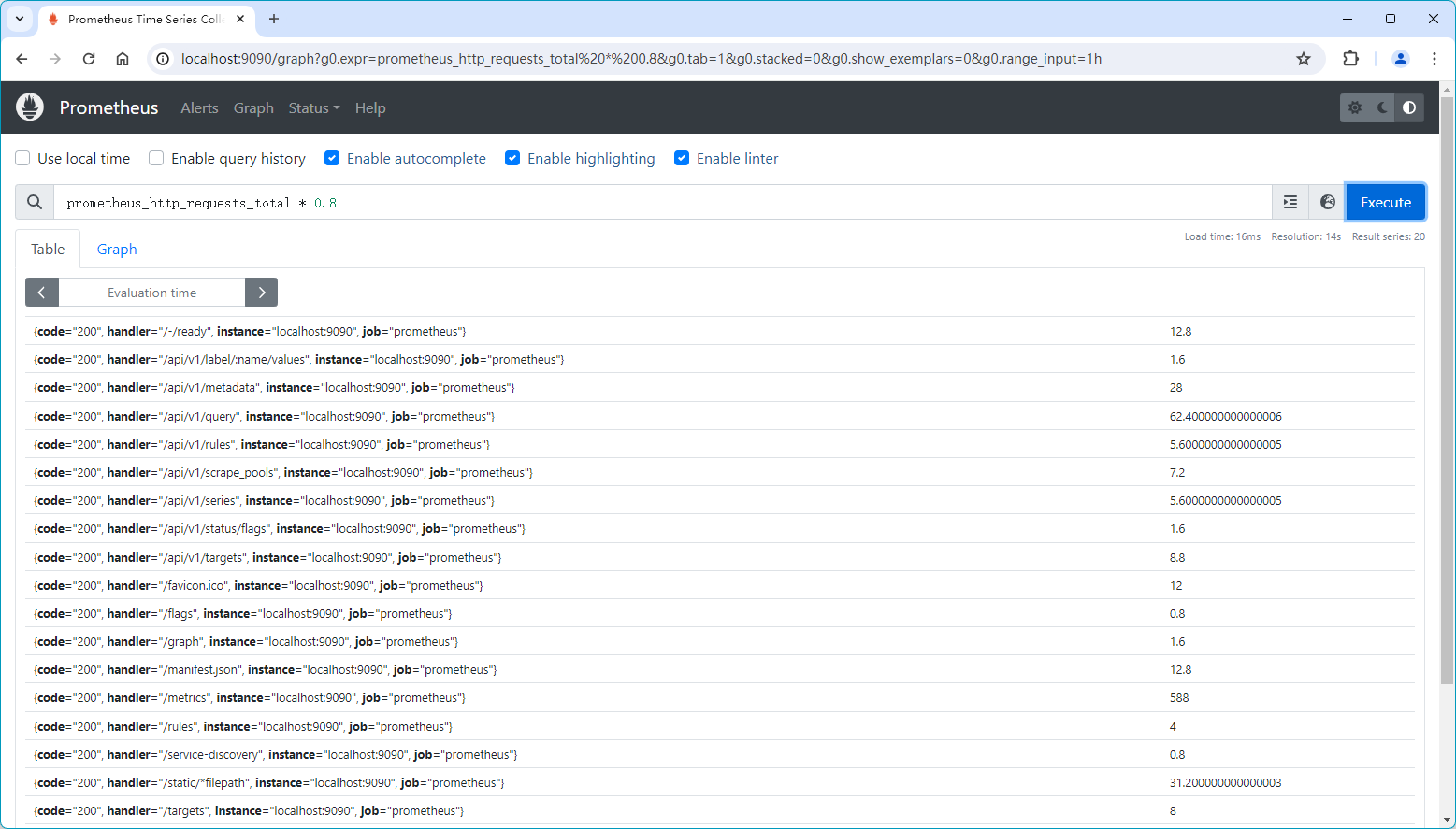
Task: Open the Chrome three-dot menu
Action: [1434, 59]
